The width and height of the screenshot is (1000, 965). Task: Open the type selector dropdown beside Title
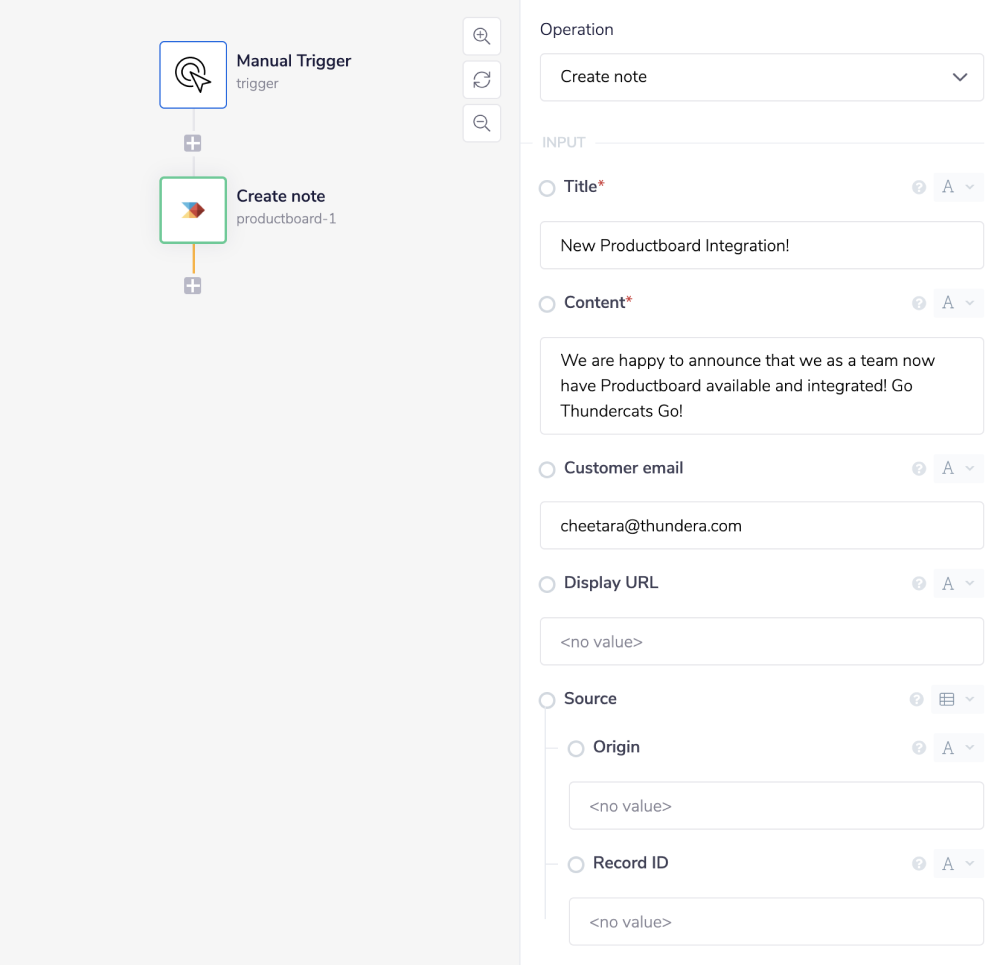(x=958, y=187)
